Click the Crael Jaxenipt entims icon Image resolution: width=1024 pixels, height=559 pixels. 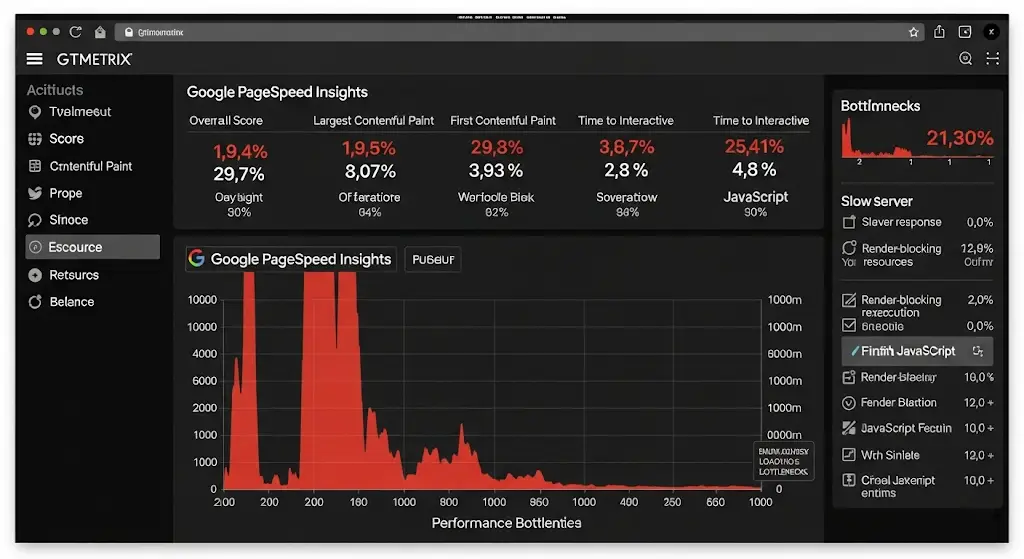(x=848, y=481)
